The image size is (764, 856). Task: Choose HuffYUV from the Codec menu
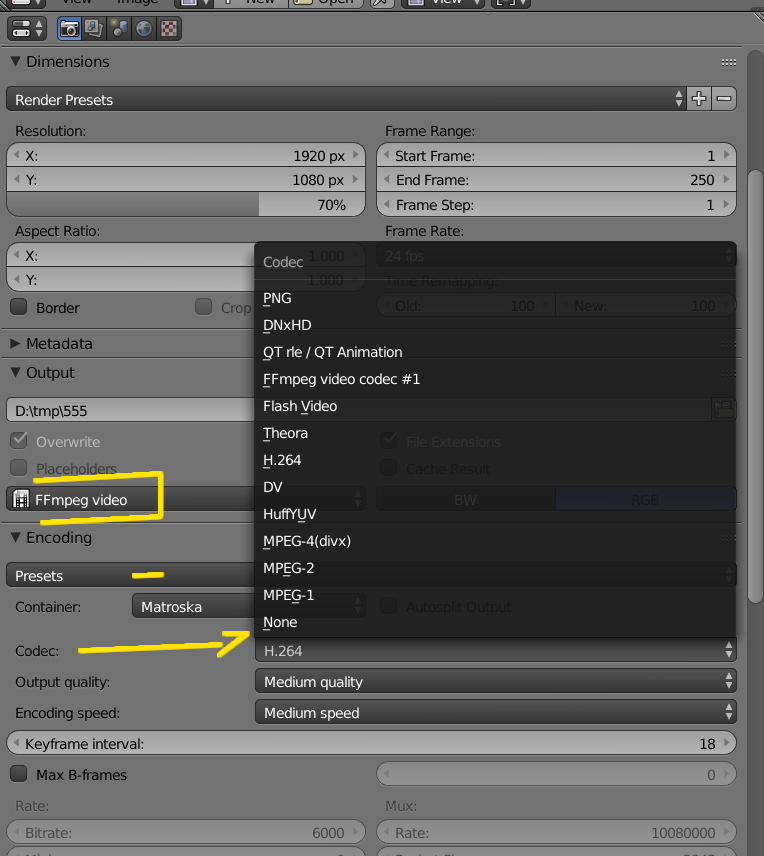(x=495, y=514)
